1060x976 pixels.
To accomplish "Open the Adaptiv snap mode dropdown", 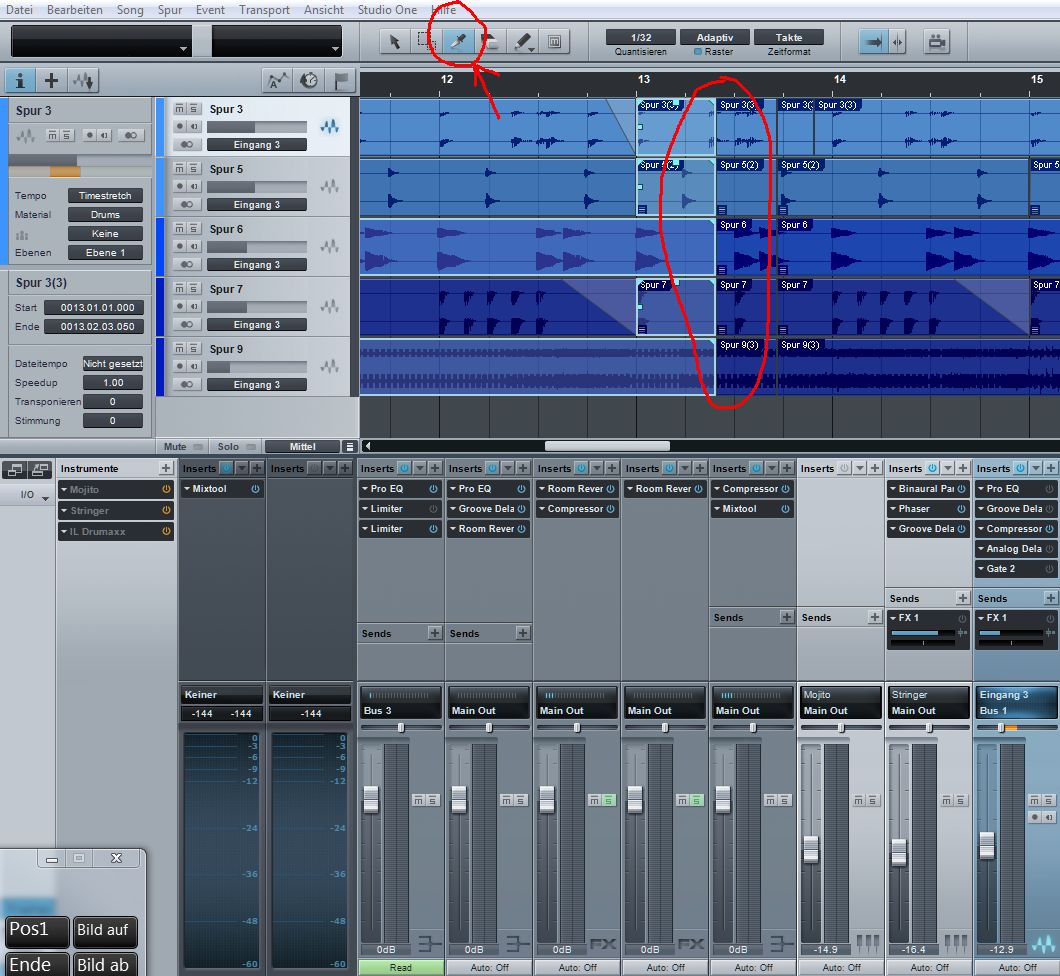I will pyautogui.click(x=715, y=38).
